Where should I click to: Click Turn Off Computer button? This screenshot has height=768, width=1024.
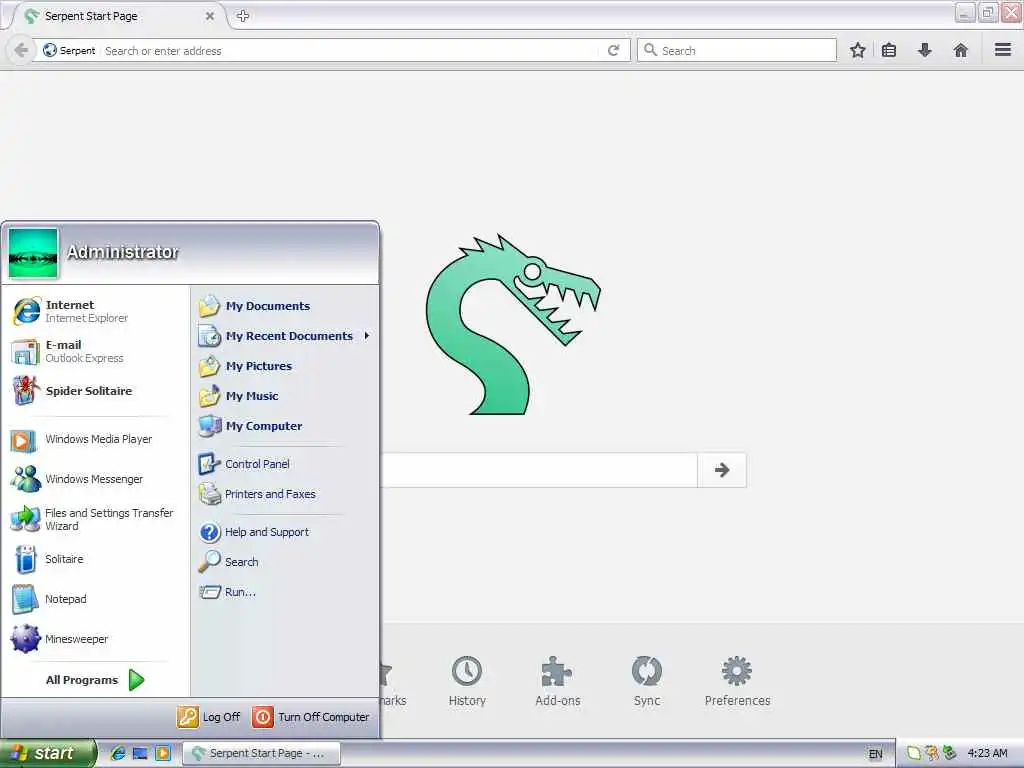(311, 716)
